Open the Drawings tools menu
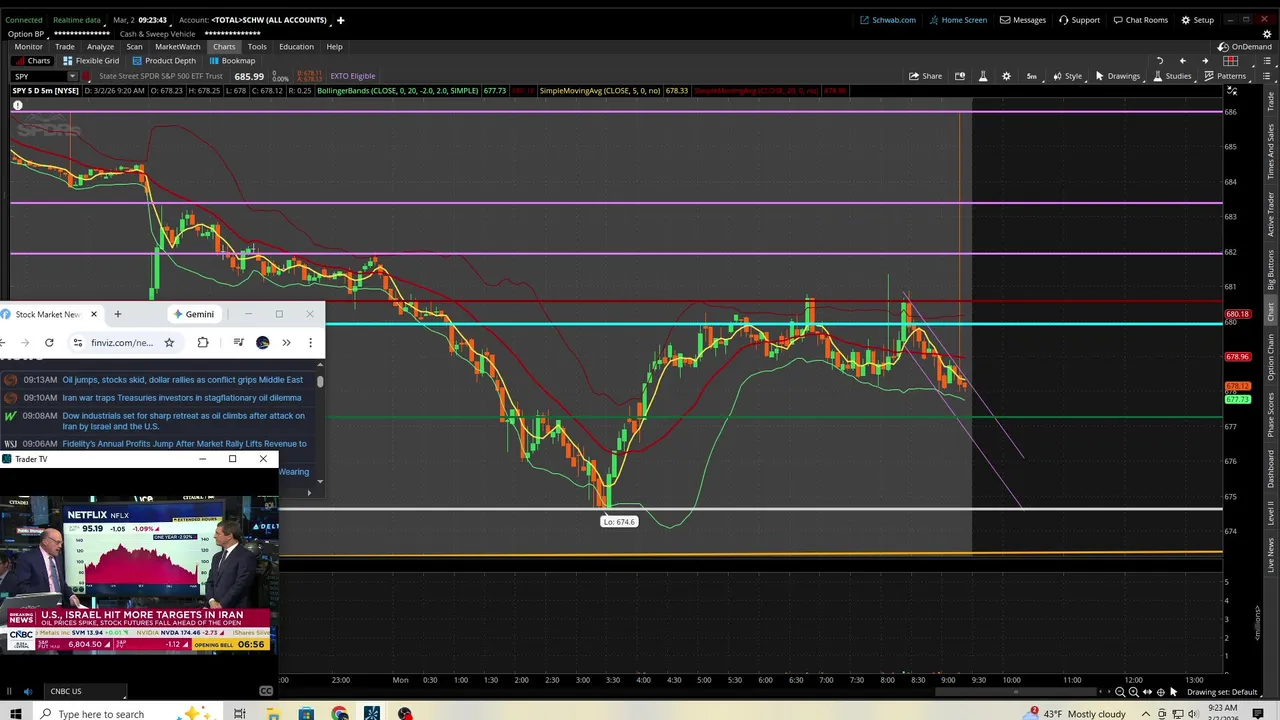1280x720 pixels. (1117, 76)
